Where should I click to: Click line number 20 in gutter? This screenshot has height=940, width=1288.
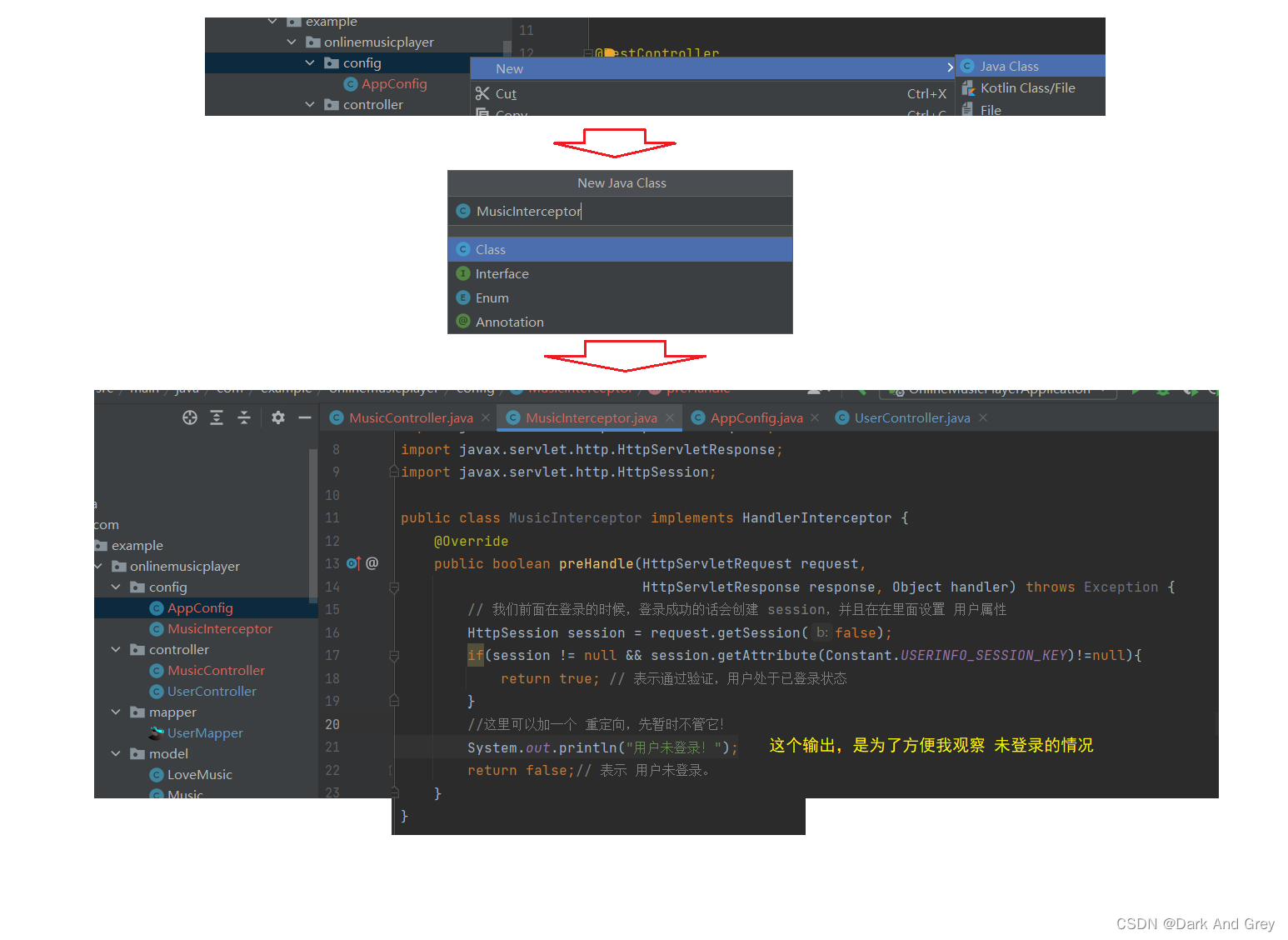(332, 724)
